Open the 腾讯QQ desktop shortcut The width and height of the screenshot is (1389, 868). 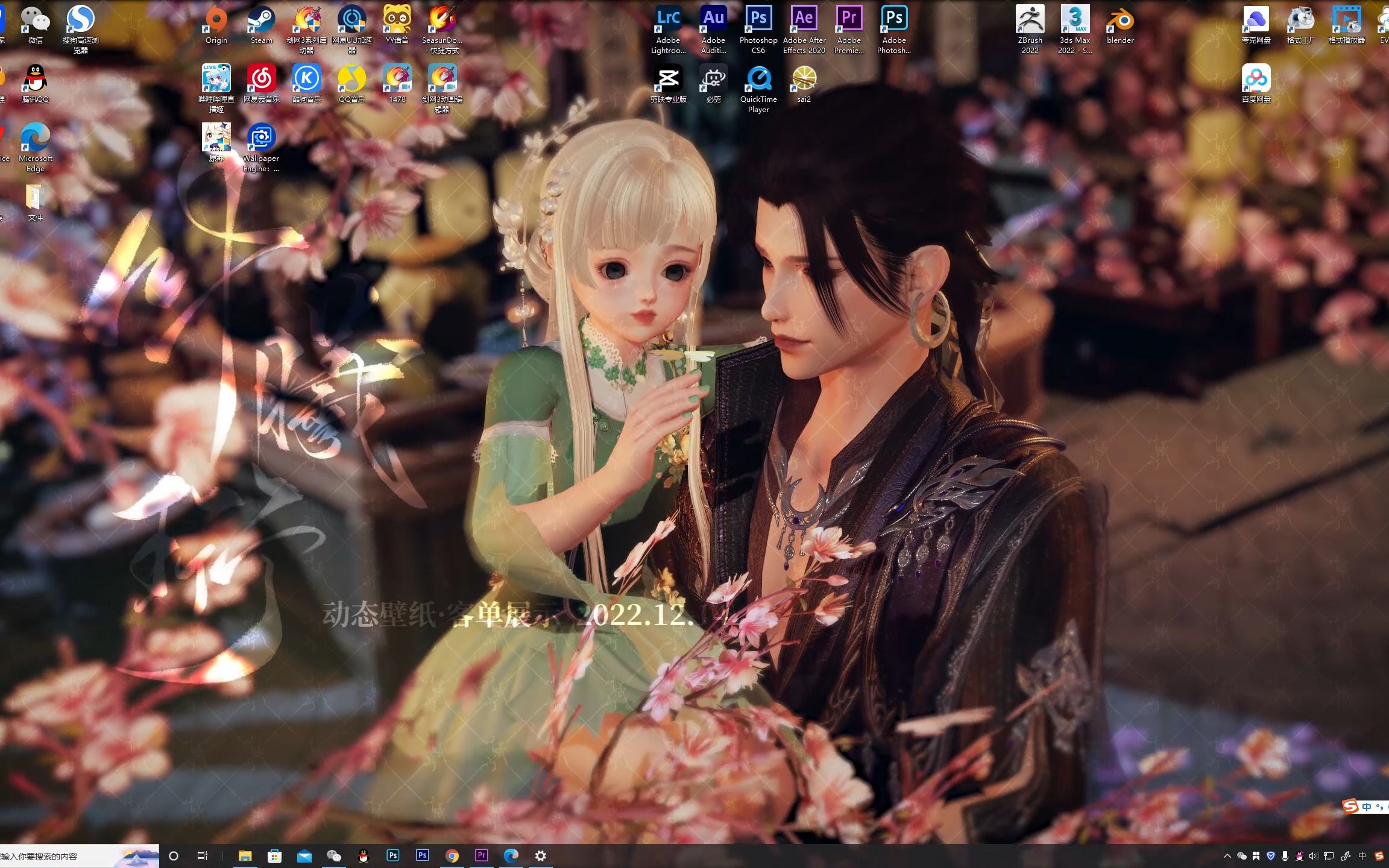click(x=35, y=84)
